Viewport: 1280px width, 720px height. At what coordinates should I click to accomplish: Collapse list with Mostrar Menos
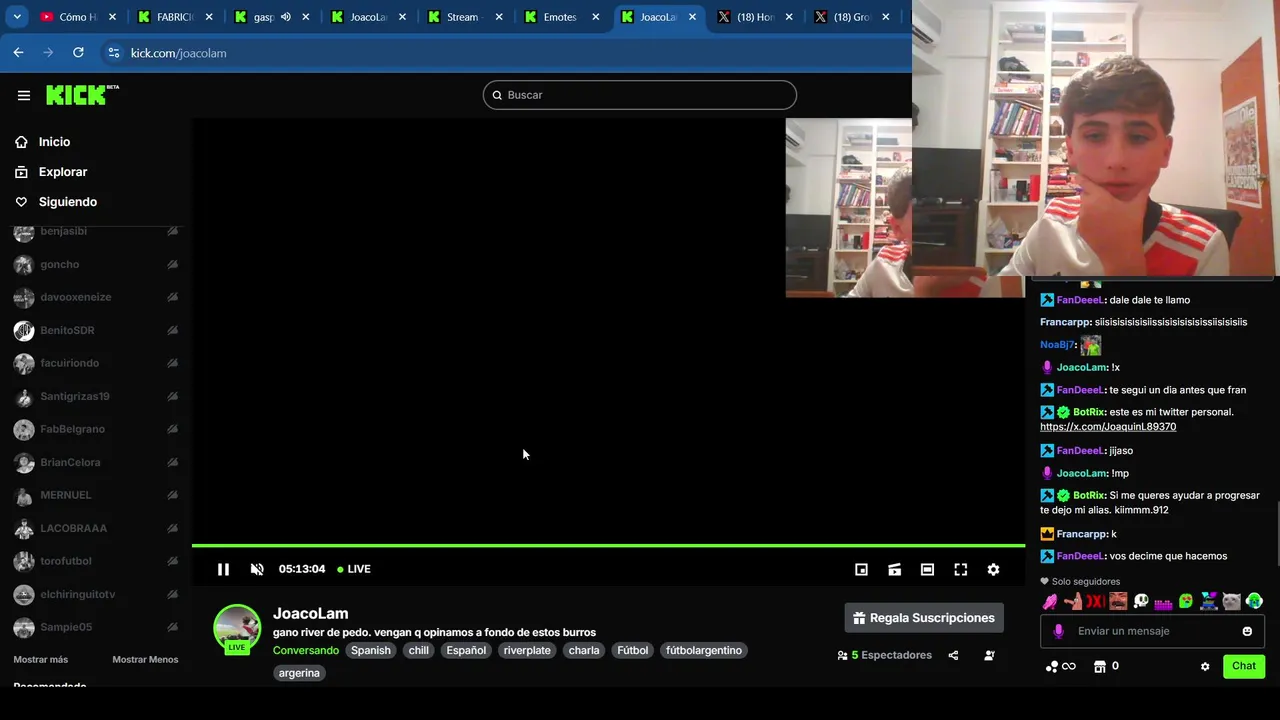pyautogui.click(x=145, y=659)
